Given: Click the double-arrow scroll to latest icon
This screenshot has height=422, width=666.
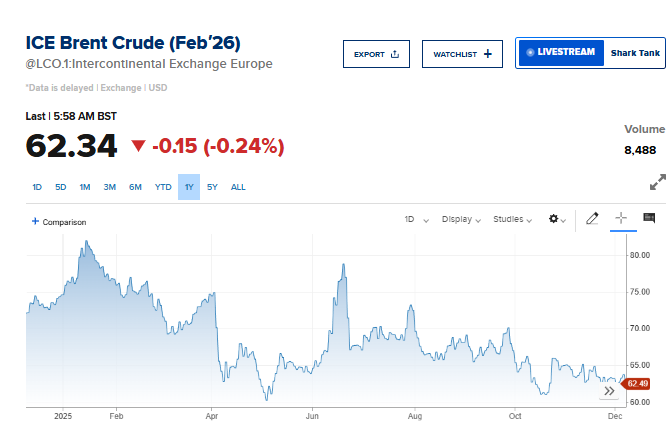Looking at the screenshot, I should (609, 391).
